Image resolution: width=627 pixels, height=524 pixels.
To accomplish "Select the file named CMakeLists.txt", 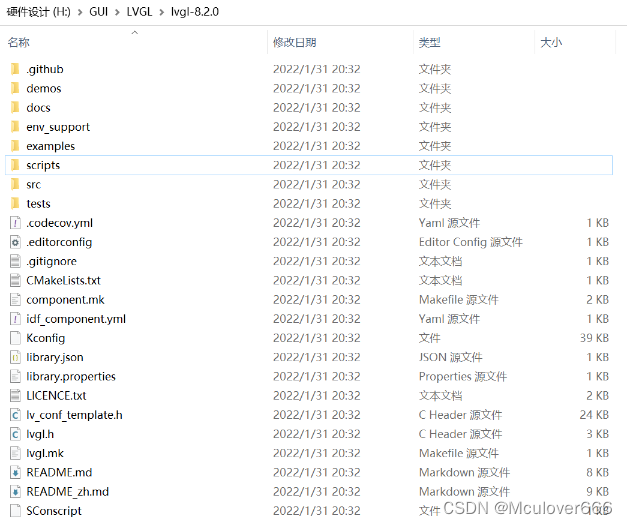I will pyautogui.click(x=63, y=280).
